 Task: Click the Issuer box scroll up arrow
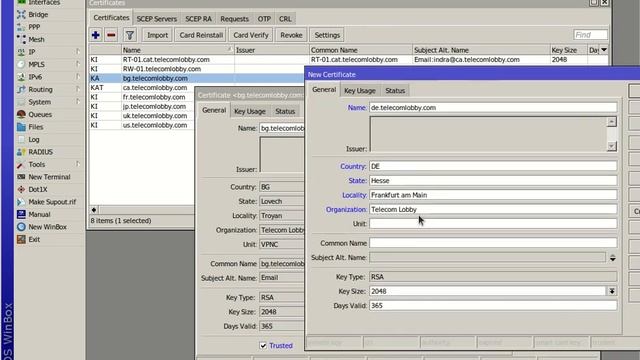pos(611,122)
